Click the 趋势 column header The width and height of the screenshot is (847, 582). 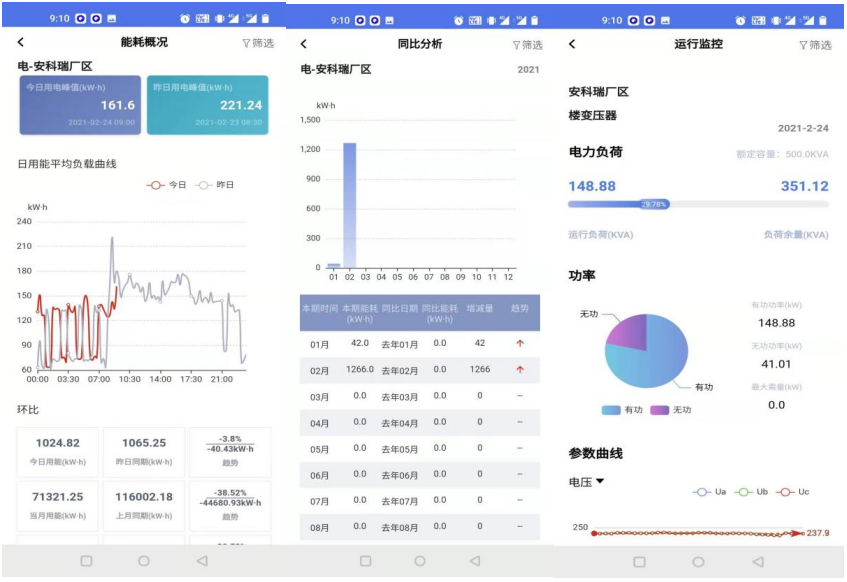(520, 309)
